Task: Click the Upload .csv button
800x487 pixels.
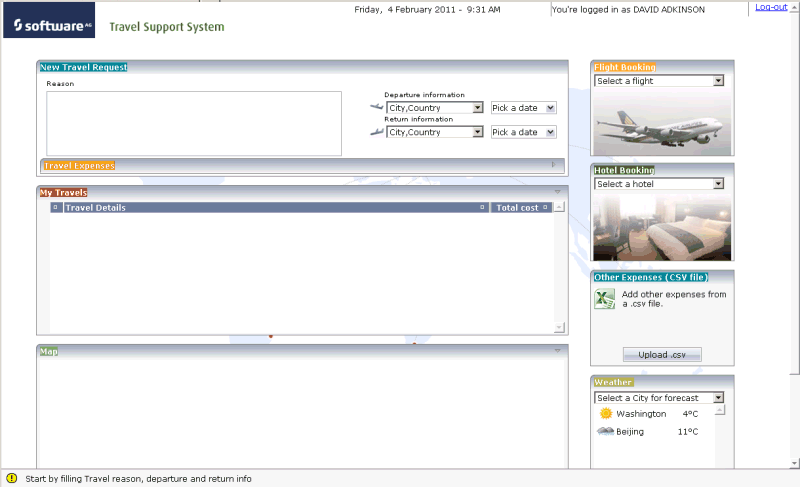Action: point(662,355)
